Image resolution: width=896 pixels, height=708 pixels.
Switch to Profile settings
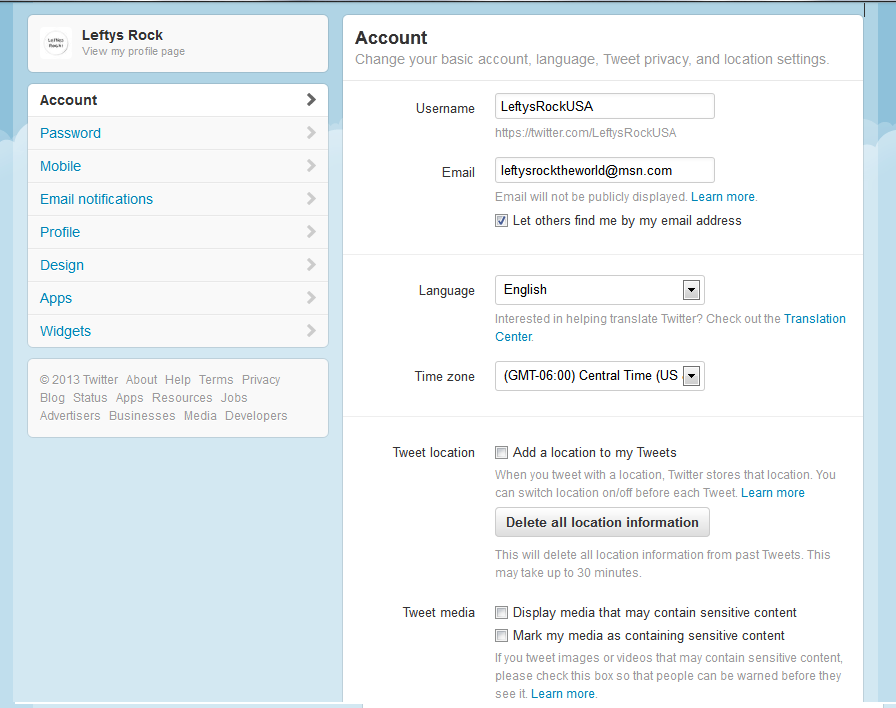pos(178,232)
